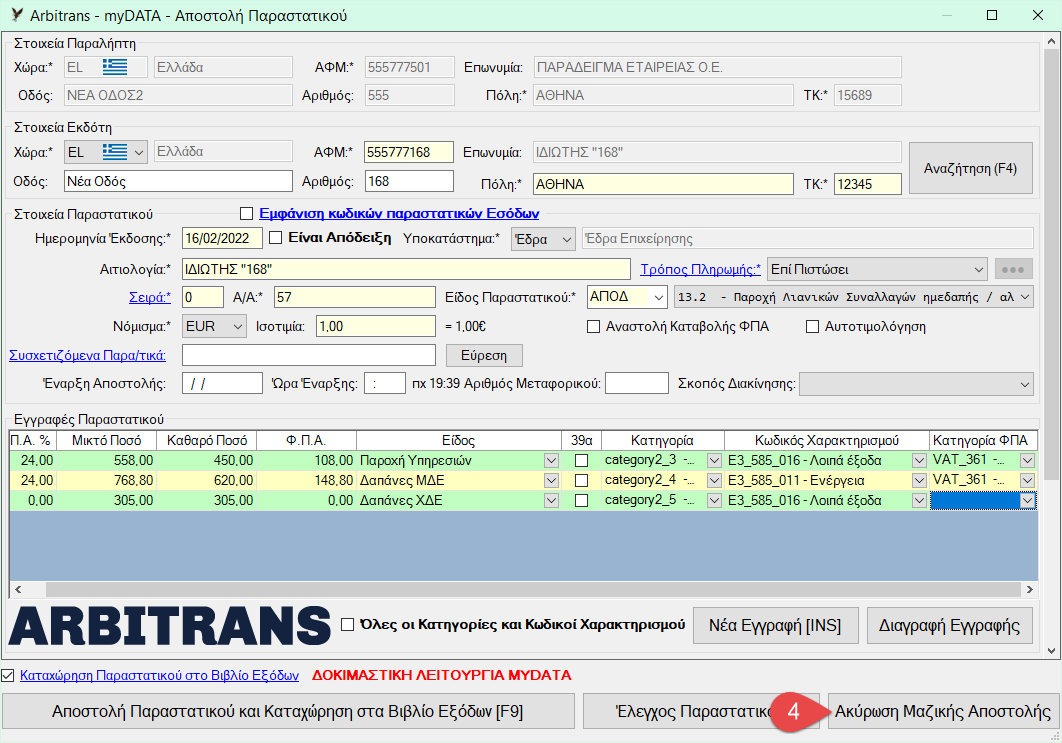Click the Συσχετιζόμενα Παρα/τικά text field
The image size is (1062, 743).
pyautogui.click(x=309, y=356)
